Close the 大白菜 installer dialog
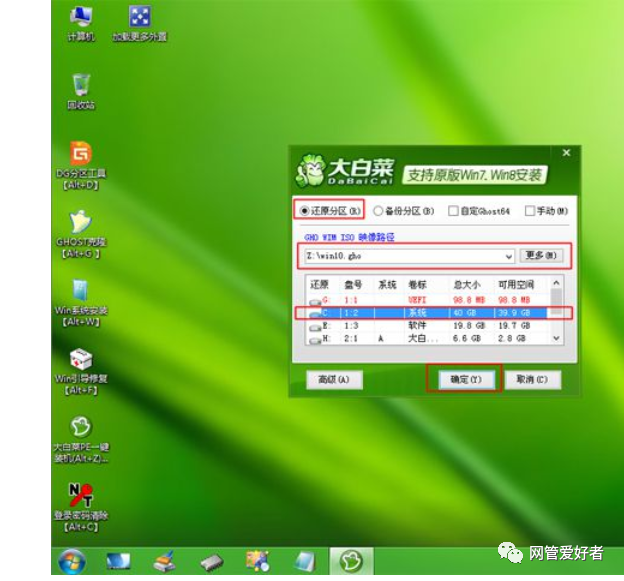Viewport: 624px width, 581px height. pos(566,153)
